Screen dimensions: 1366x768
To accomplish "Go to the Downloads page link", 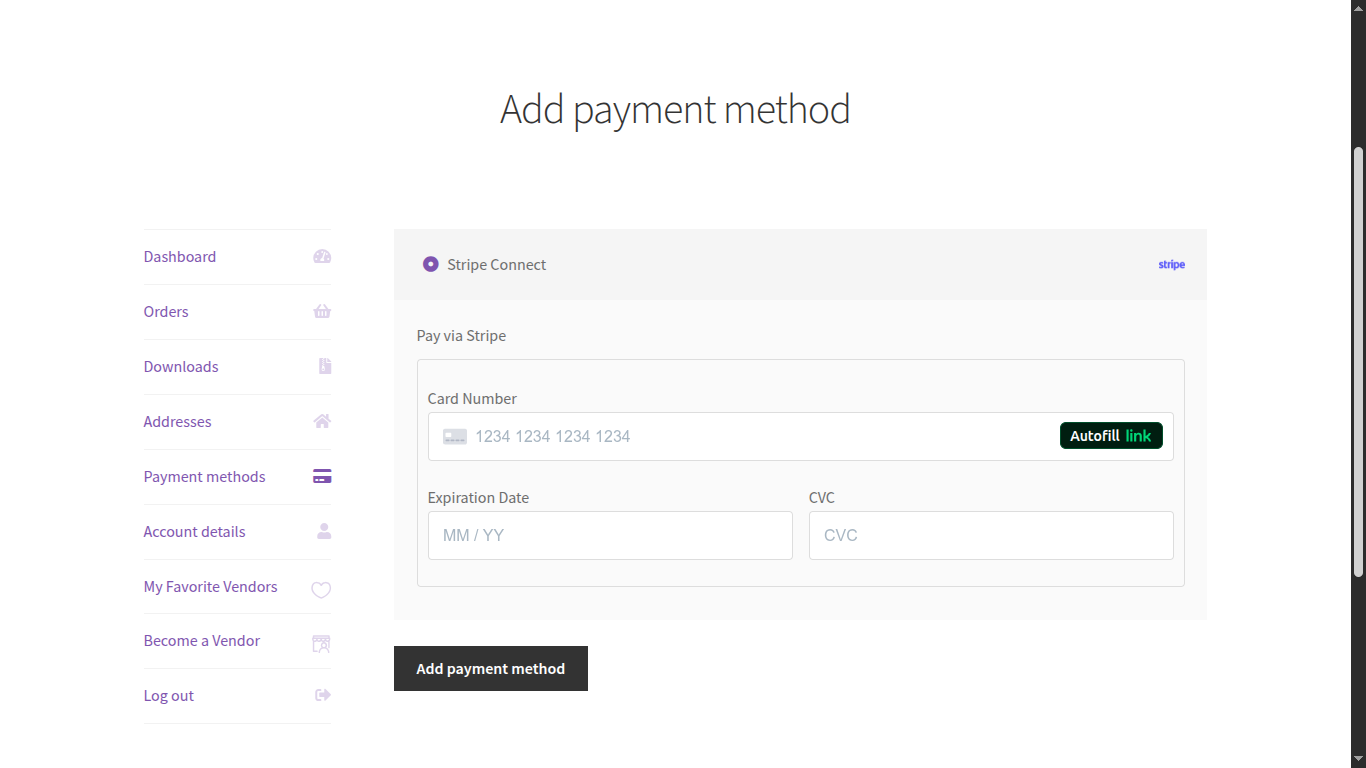I will pyautogui.click(x=181, y=367).
